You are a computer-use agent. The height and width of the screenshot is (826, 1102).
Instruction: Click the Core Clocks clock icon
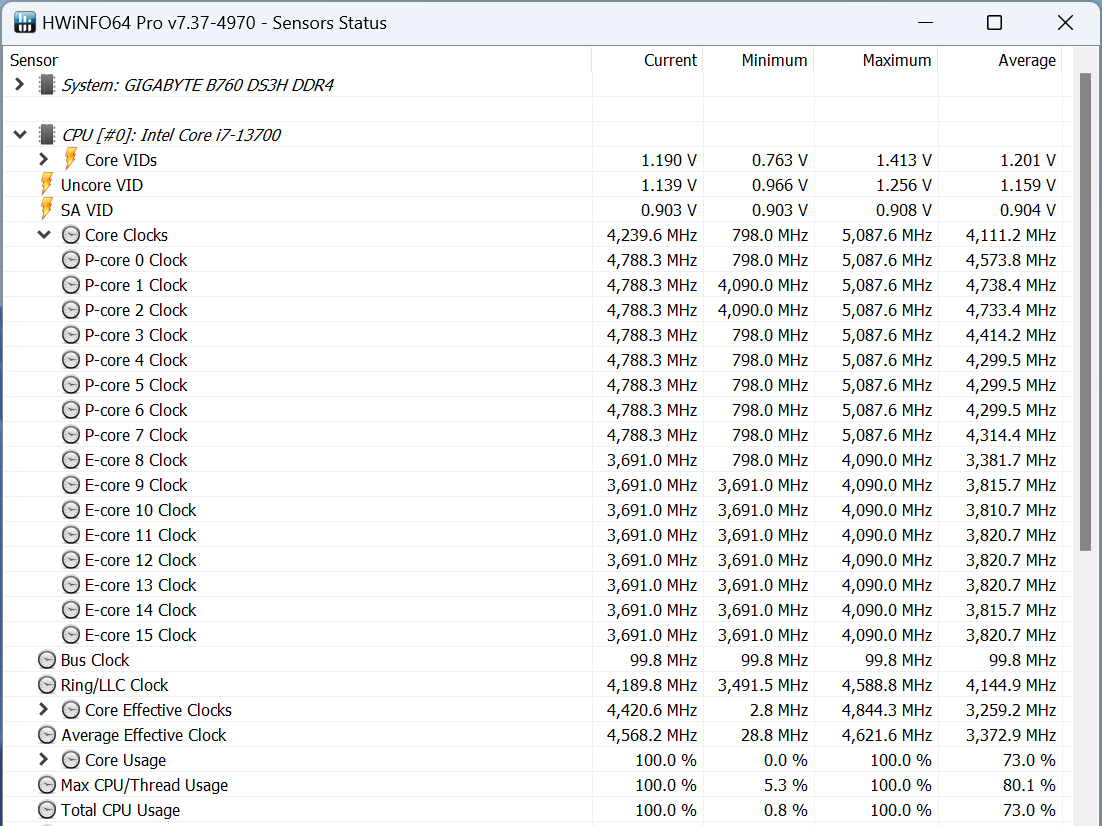71,235
